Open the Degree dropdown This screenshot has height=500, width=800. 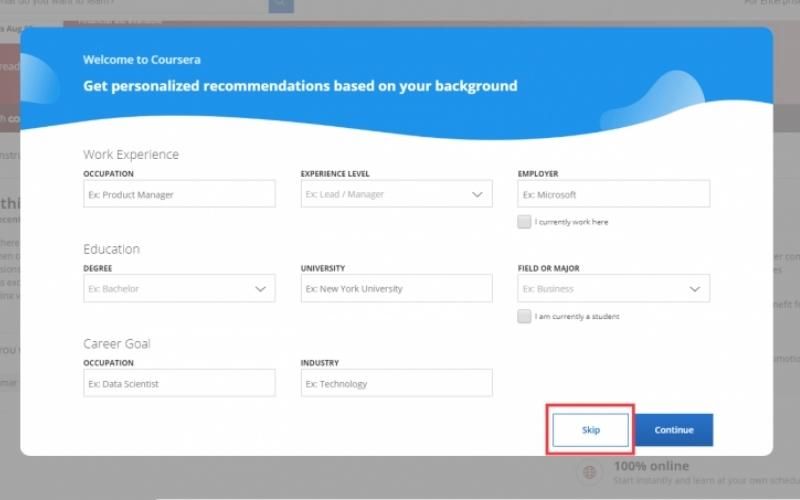tap(179, 288)
